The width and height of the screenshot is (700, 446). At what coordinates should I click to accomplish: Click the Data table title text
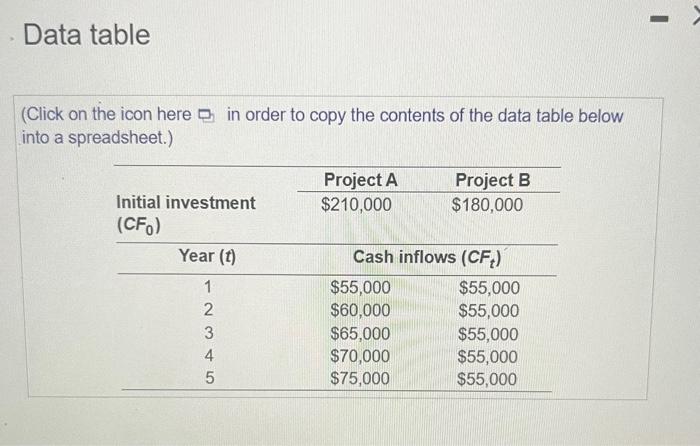point(87,35)
